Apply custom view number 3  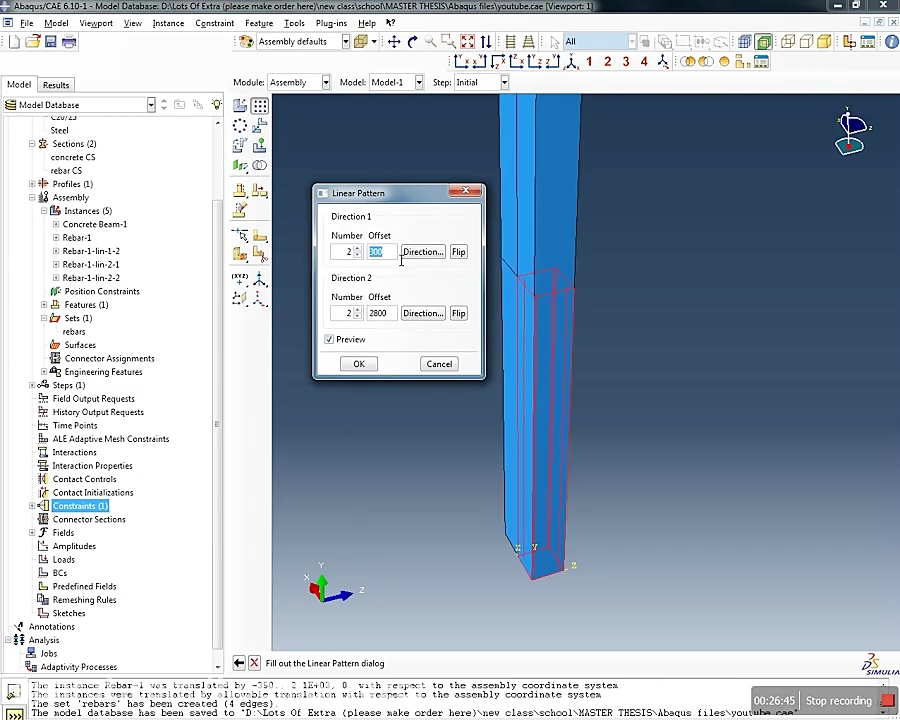(626, 62)
